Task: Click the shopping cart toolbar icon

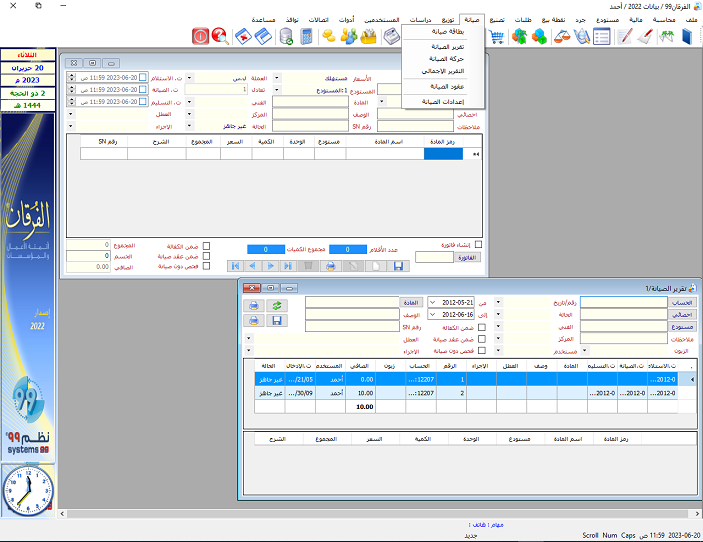Action: coord(495,37)
